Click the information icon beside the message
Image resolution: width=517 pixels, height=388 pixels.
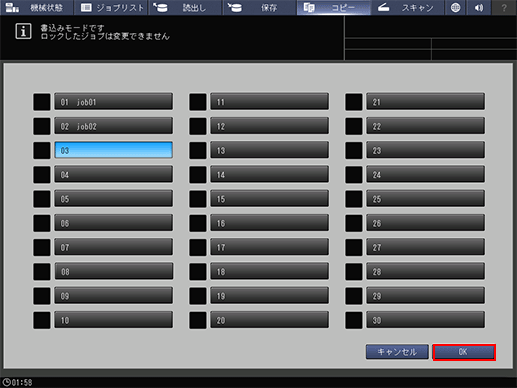23,31
